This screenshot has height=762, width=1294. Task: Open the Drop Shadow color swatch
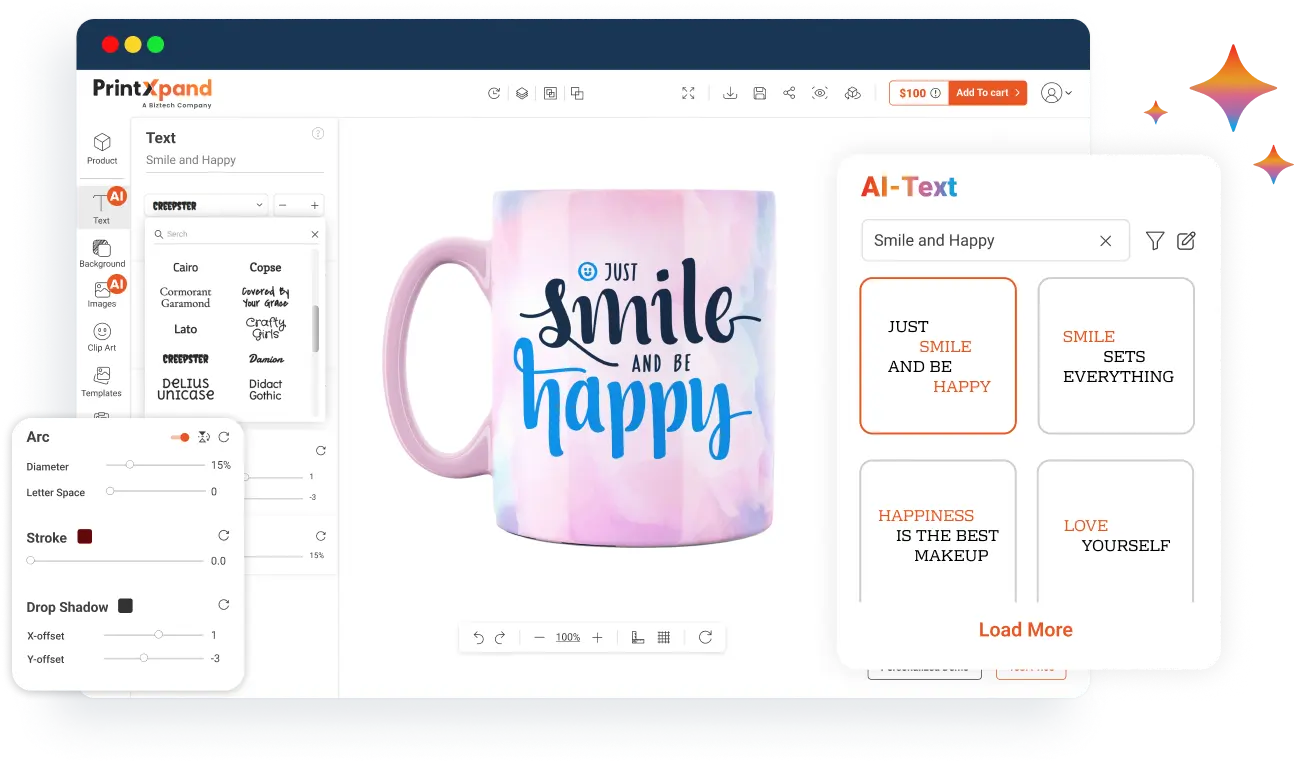[125, 606]
